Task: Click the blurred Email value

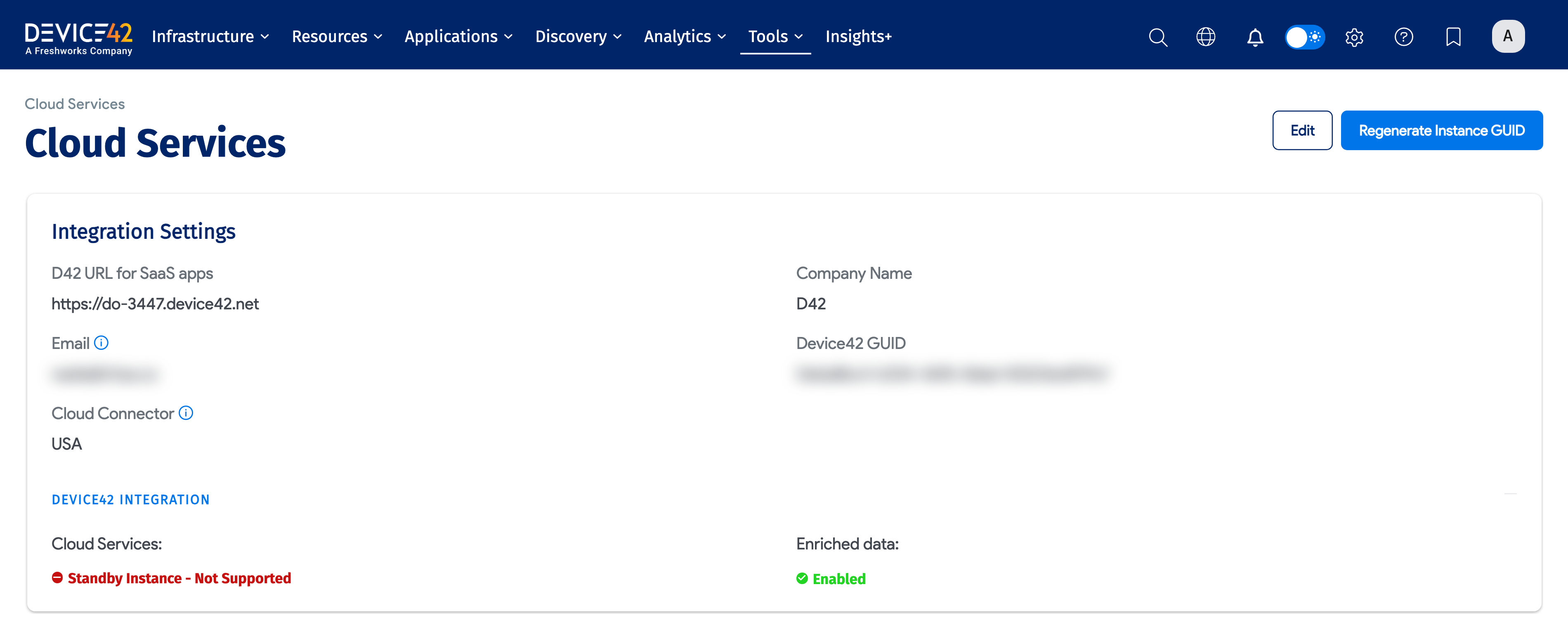Action: click(105, 374)
